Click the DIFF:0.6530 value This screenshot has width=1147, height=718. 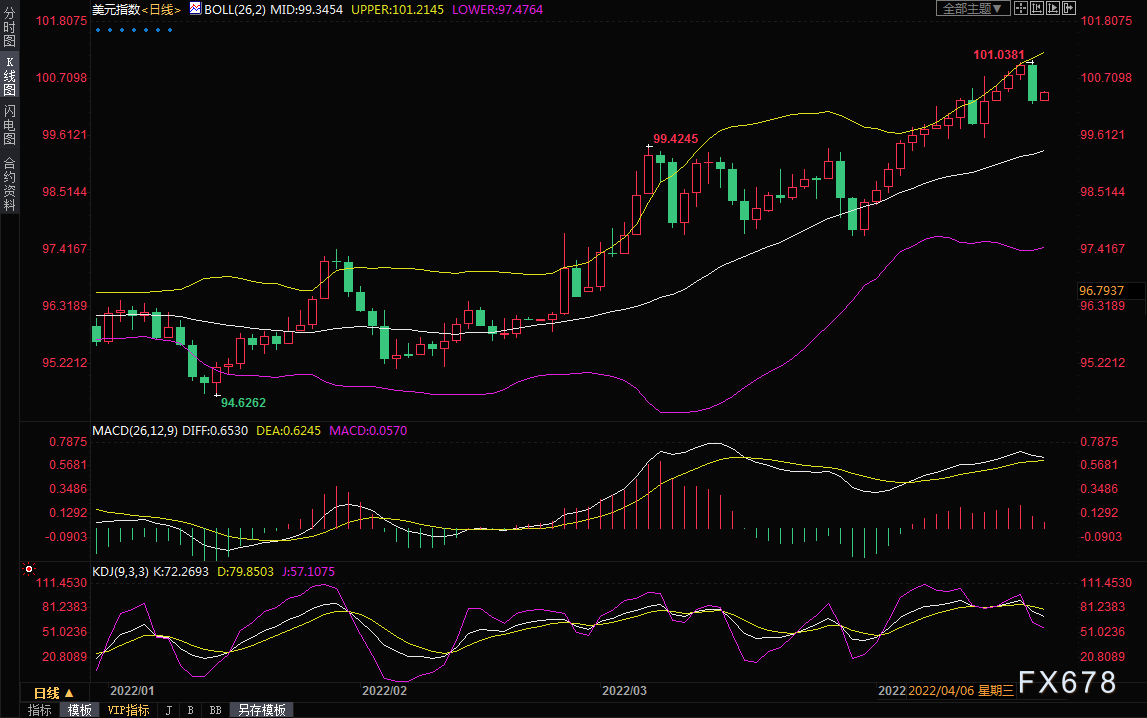[x=215, y=431]
